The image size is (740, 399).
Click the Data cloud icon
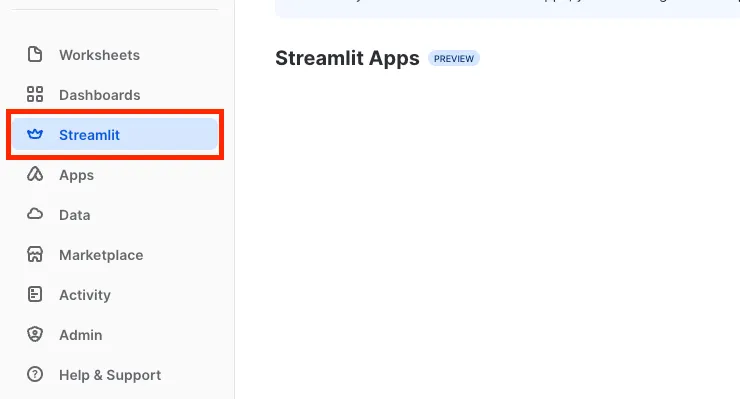pos(35,214)
